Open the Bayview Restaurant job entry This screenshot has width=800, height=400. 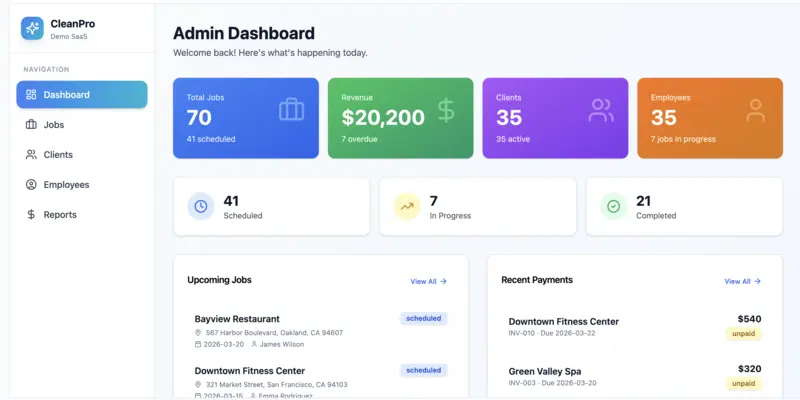pos(237,319)
